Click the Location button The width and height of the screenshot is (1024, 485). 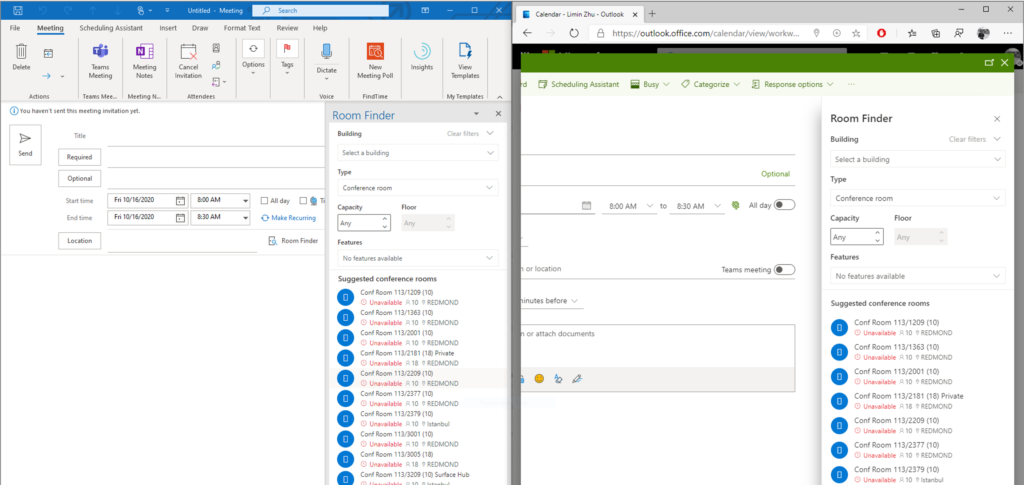(79, 241)
